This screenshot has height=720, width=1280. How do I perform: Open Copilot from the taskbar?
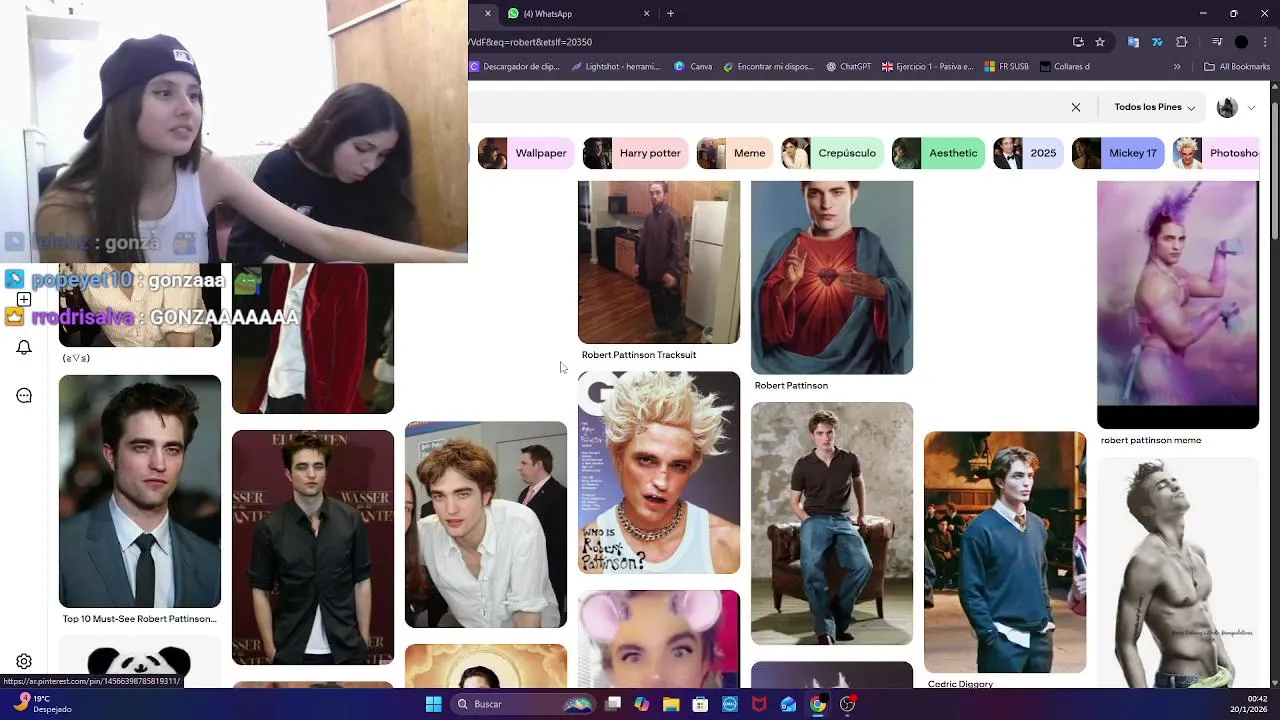pos(642,704)
